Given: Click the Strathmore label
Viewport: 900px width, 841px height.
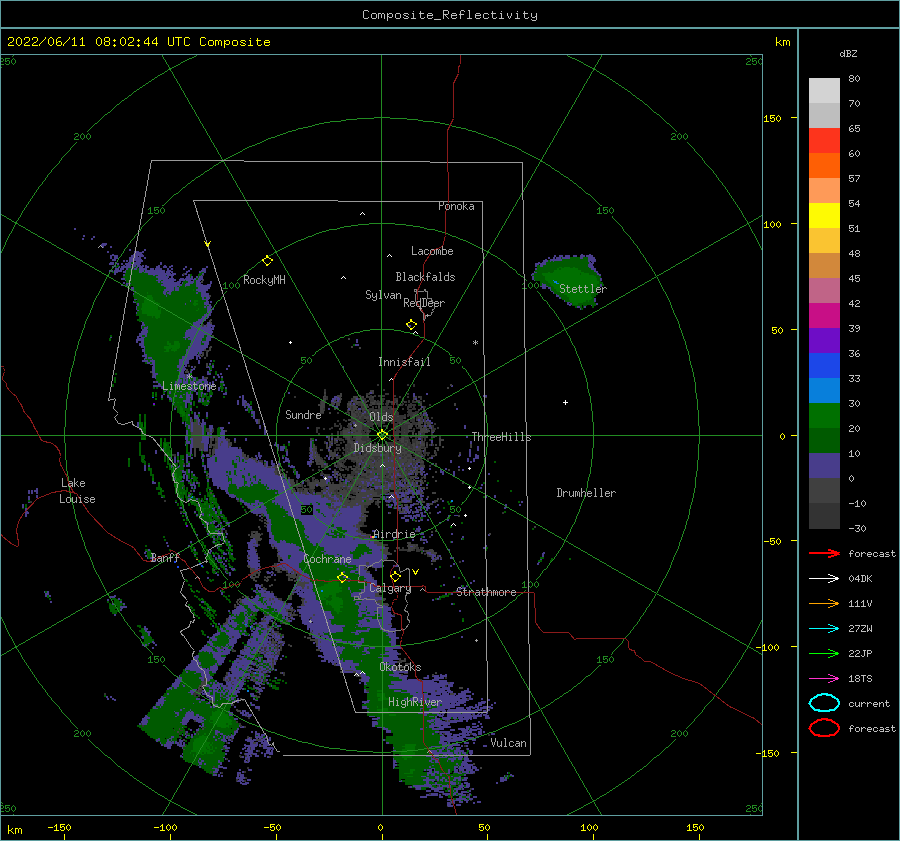Looking at the screenshot, I should (x=486, y=592).
